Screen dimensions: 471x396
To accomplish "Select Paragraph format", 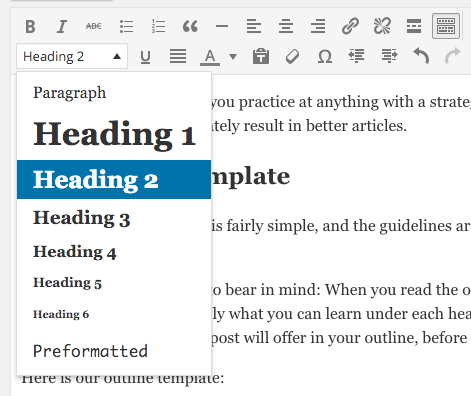I will pos(114,93).
